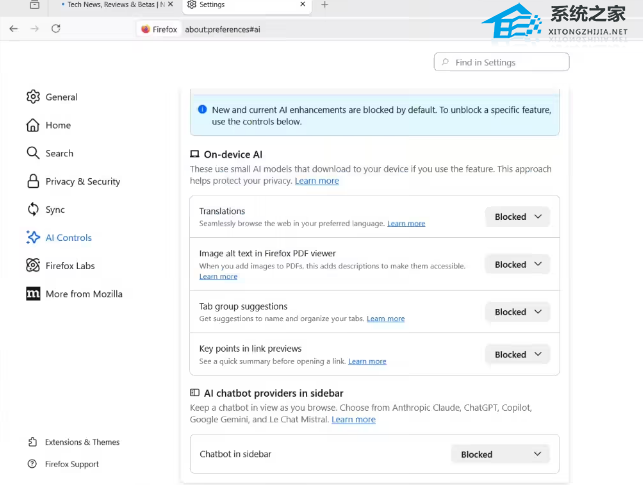The height and width of the screenshot is (485, 643).
Task: Open Learn more link for AI chatbot providers
Action: [x=353, y=419]
